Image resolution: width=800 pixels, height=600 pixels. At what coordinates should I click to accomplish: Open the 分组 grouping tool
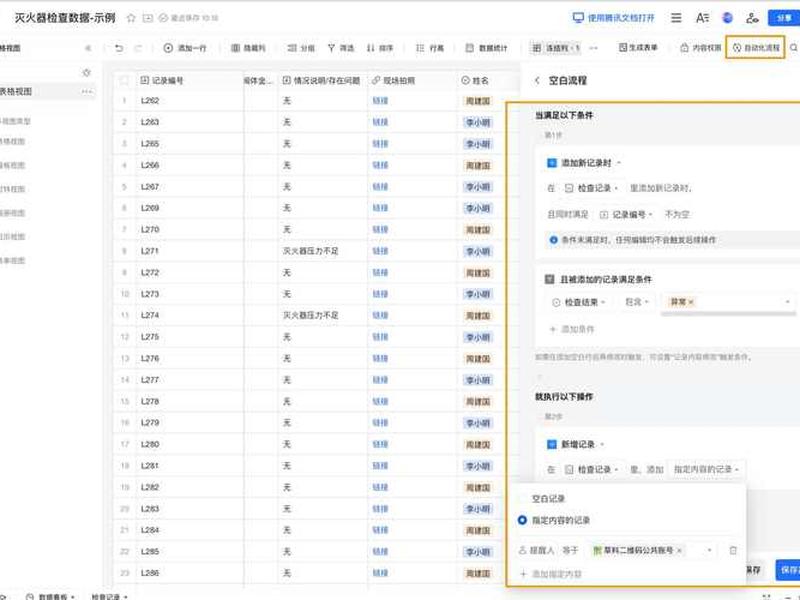(301, 48)
